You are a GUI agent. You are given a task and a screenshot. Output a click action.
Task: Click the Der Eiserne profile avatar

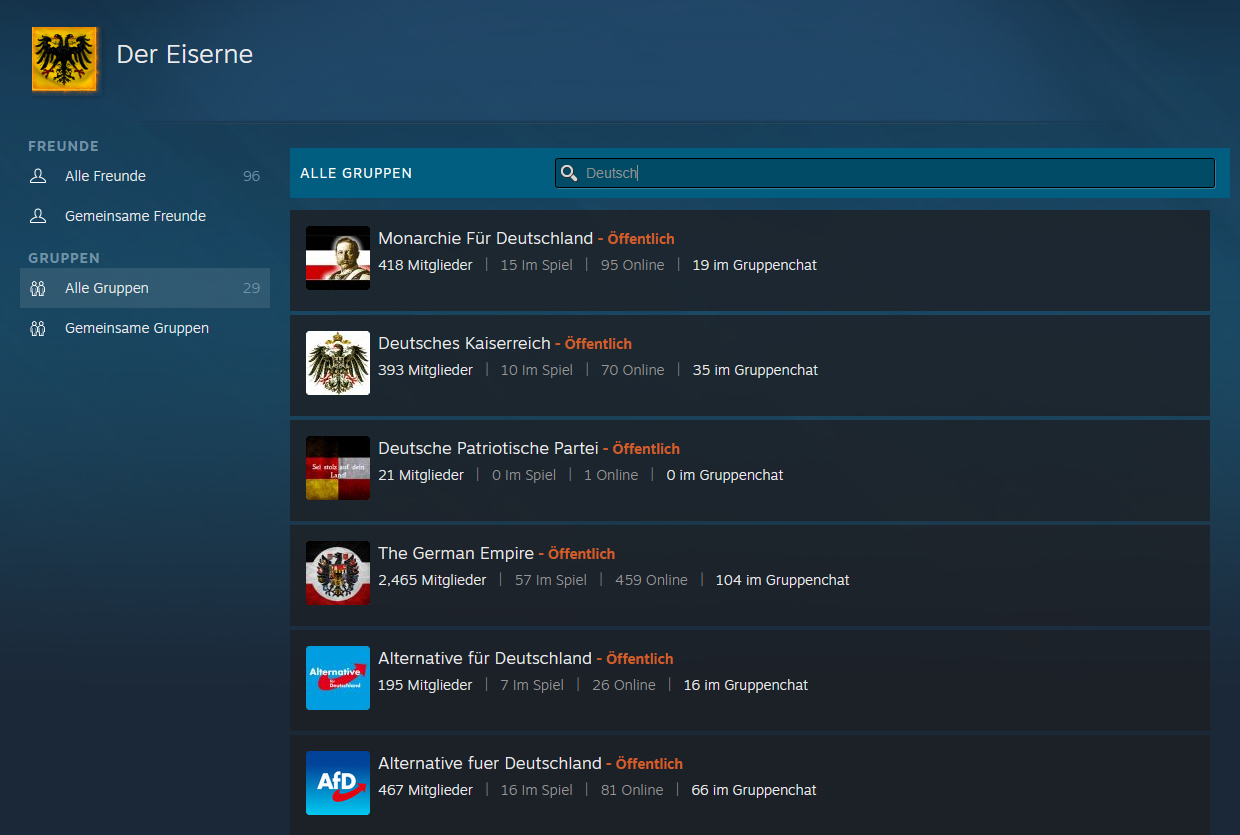(x=65, y=60)
